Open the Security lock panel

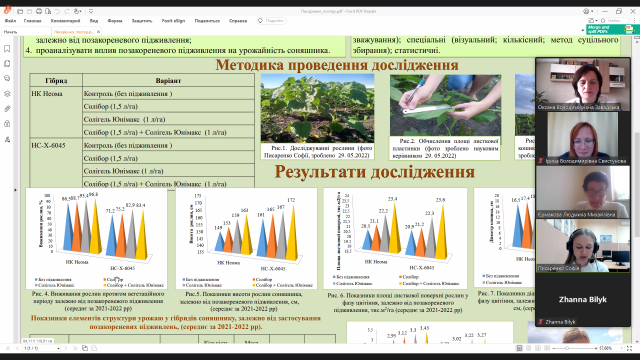tap(7, 124)
